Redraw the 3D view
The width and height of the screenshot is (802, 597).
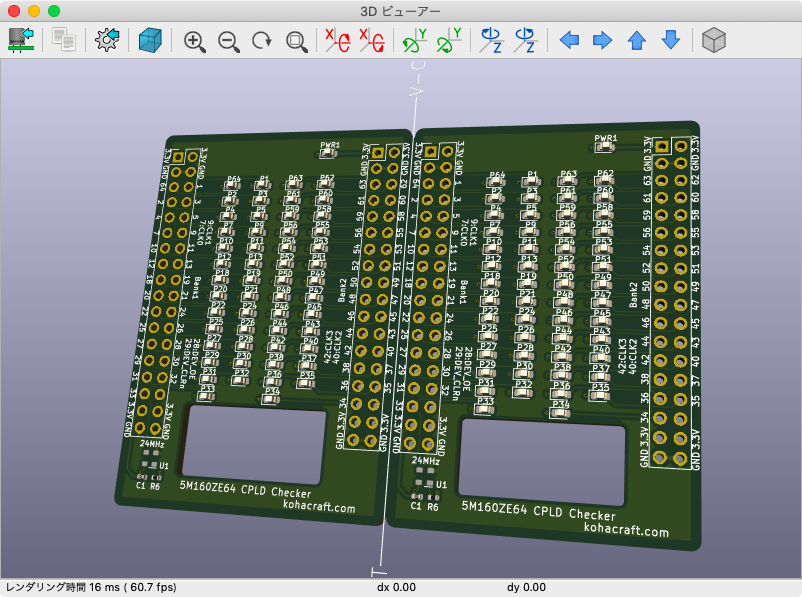click(262, 41)
